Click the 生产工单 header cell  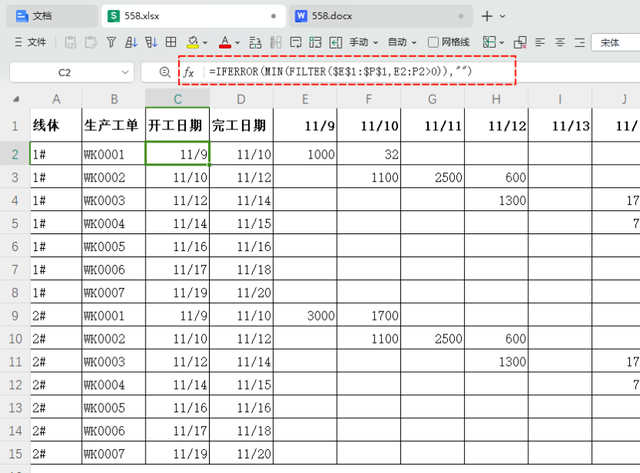click(x=113, y=125)
